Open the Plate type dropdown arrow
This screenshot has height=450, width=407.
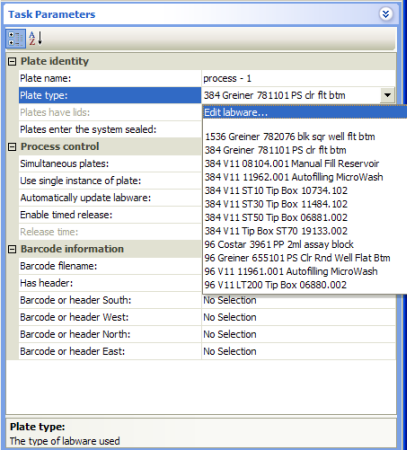coord(387,95)
